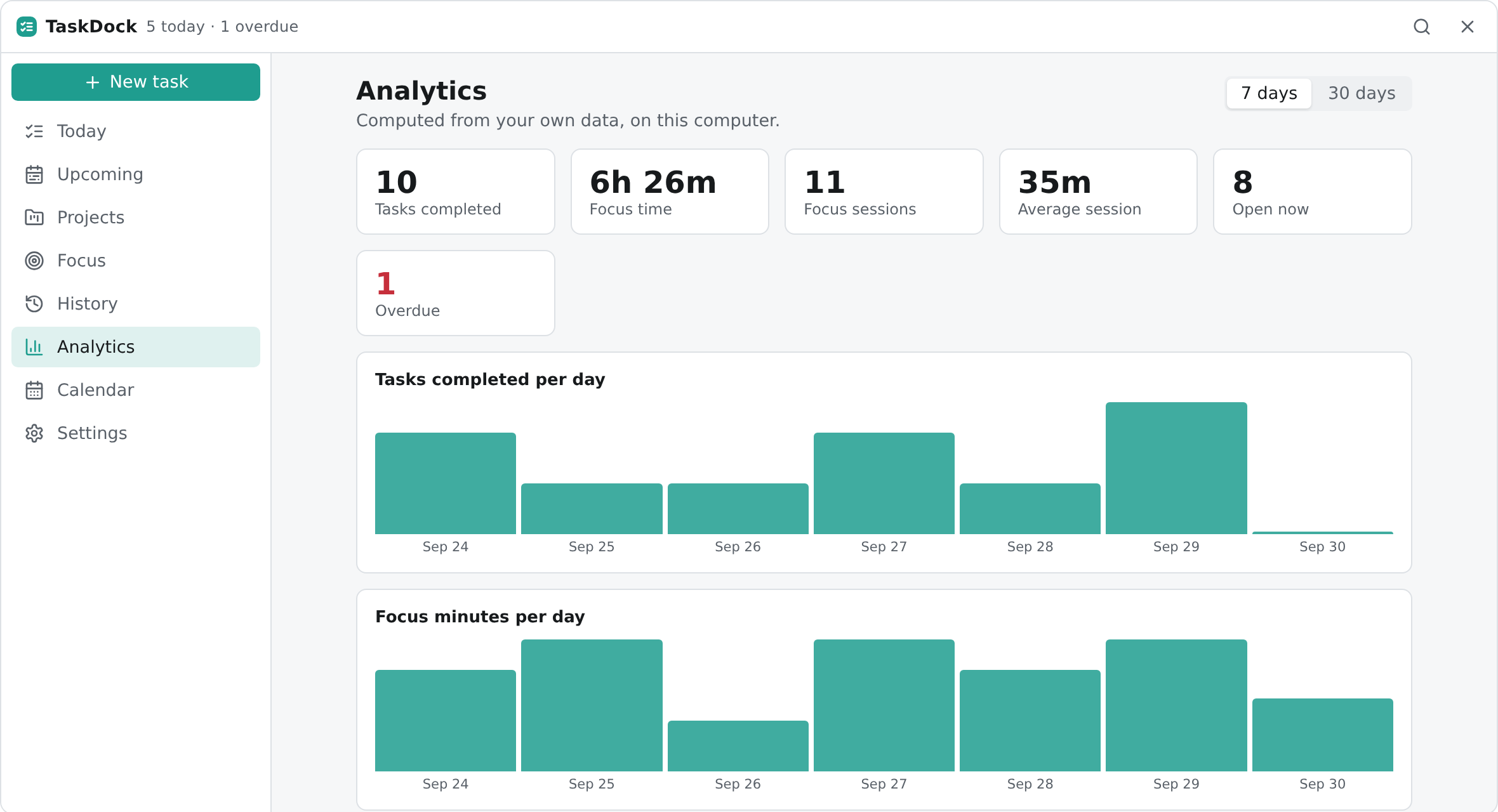Screen dimensions: 1498x812
Task: Open search with the magnifier icon
Action: coord(1422,27)
